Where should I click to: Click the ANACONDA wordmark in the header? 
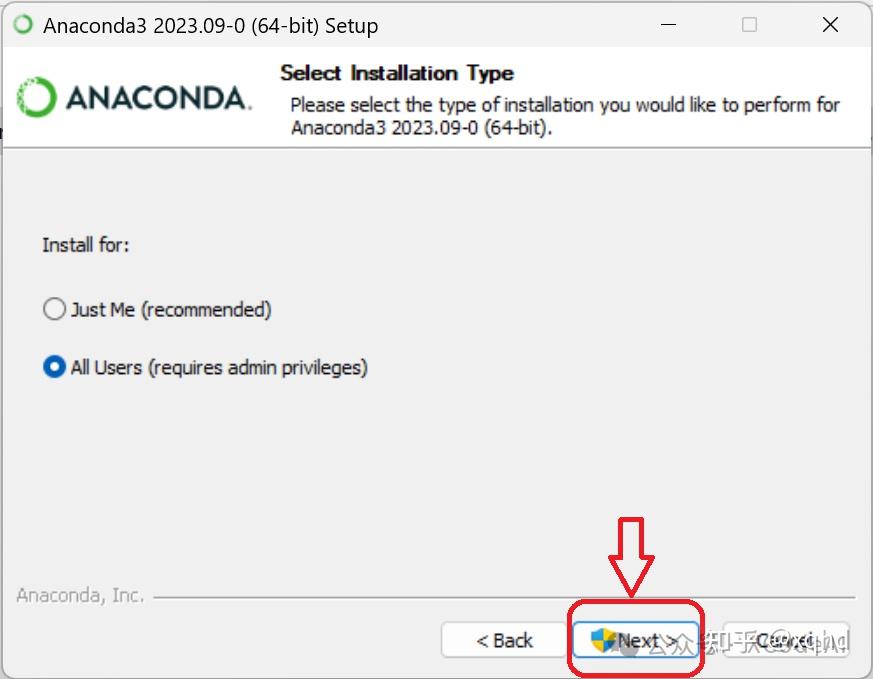pos(159,98)
